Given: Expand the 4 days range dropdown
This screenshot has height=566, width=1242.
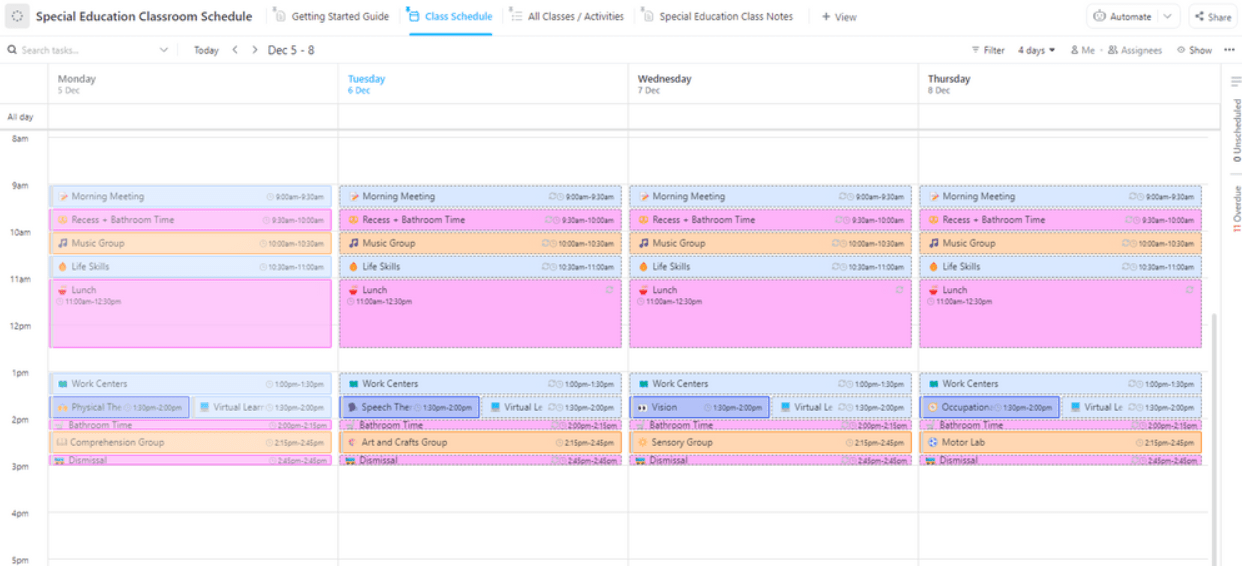Looking at the screenshot, I should [1036, 50].
